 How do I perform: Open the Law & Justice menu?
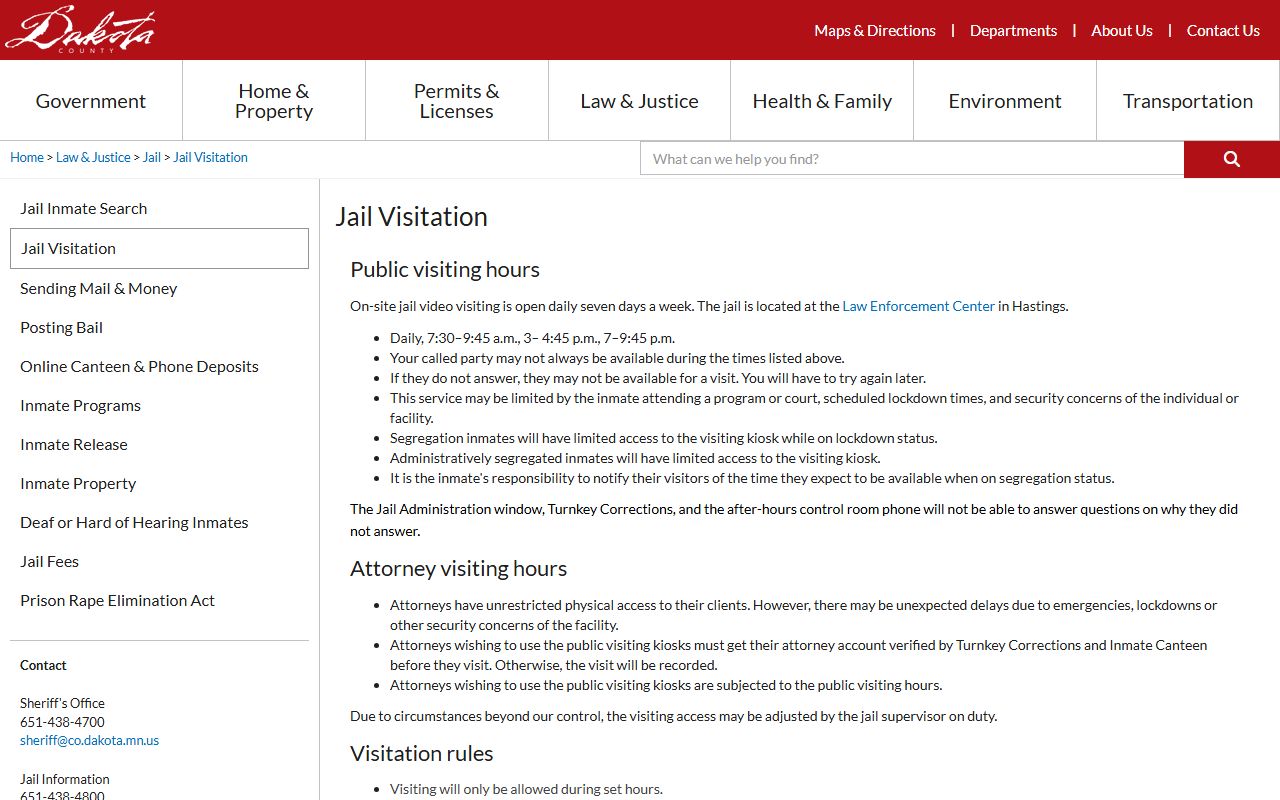point(640,101)
